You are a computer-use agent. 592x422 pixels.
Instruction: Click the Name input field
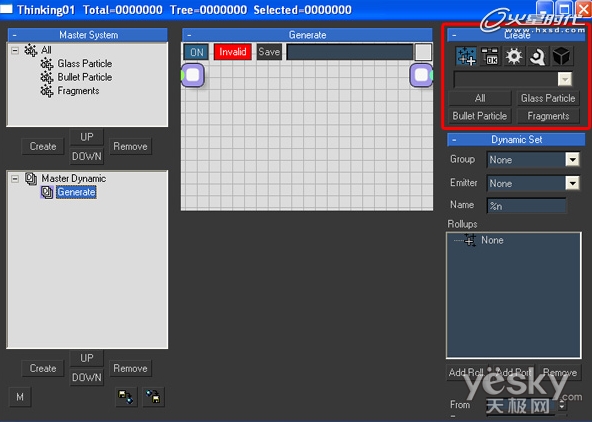pyautogui.click(x=526, y=206)
